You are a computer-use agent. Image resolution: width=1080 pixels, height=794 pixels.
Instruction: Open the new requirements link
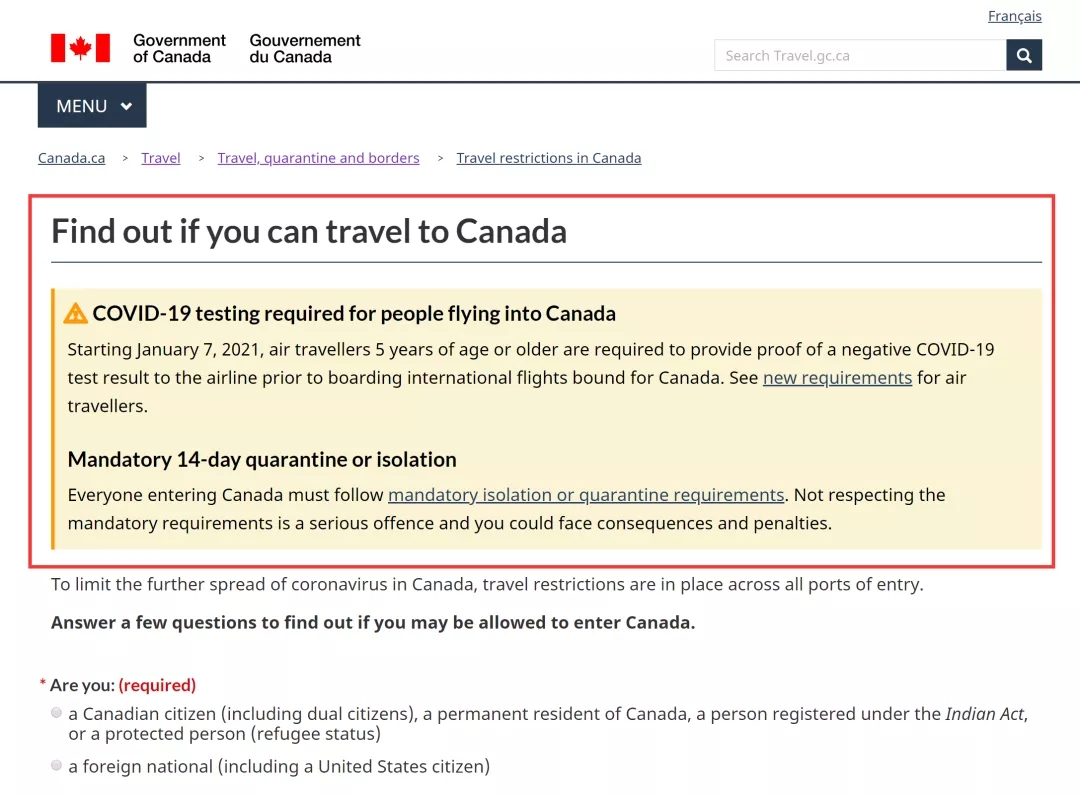point(837,378)
